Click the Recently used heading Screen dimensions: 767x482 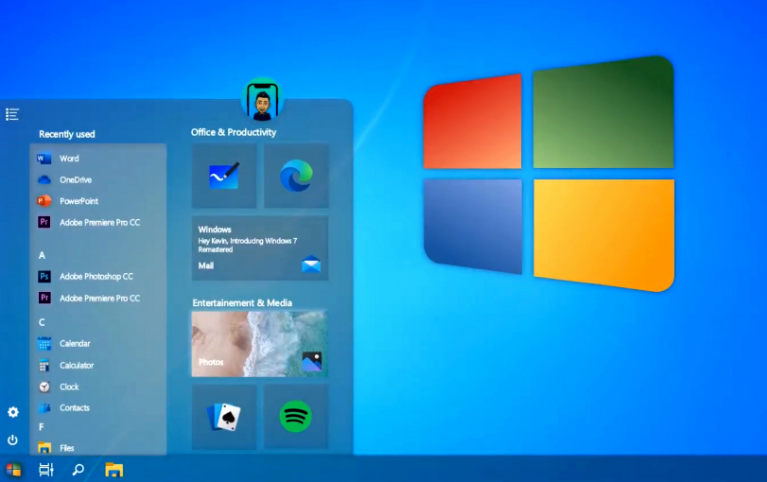click(x=67, y=134)
